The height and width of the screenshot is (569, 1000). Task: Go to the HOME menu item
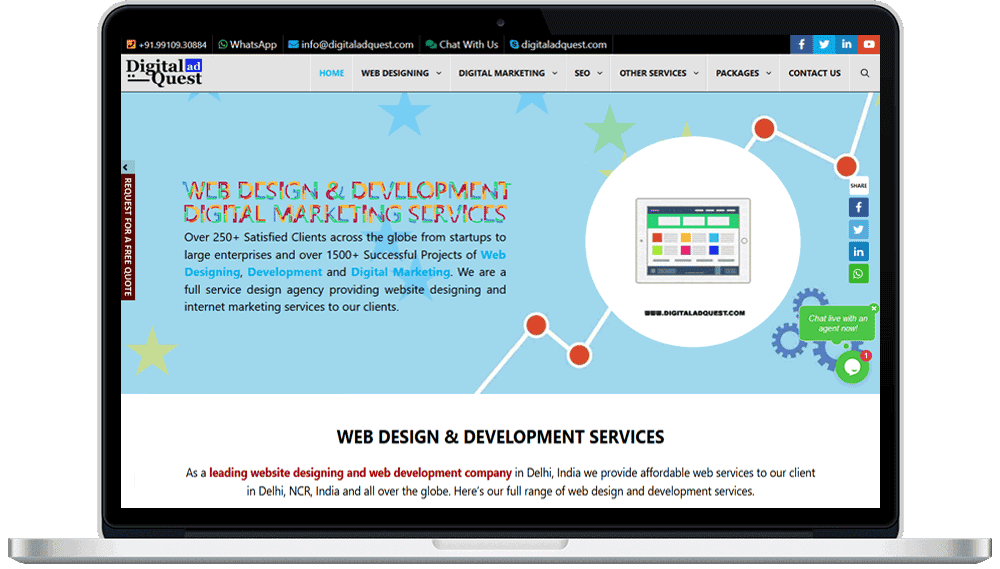point(332,73)
